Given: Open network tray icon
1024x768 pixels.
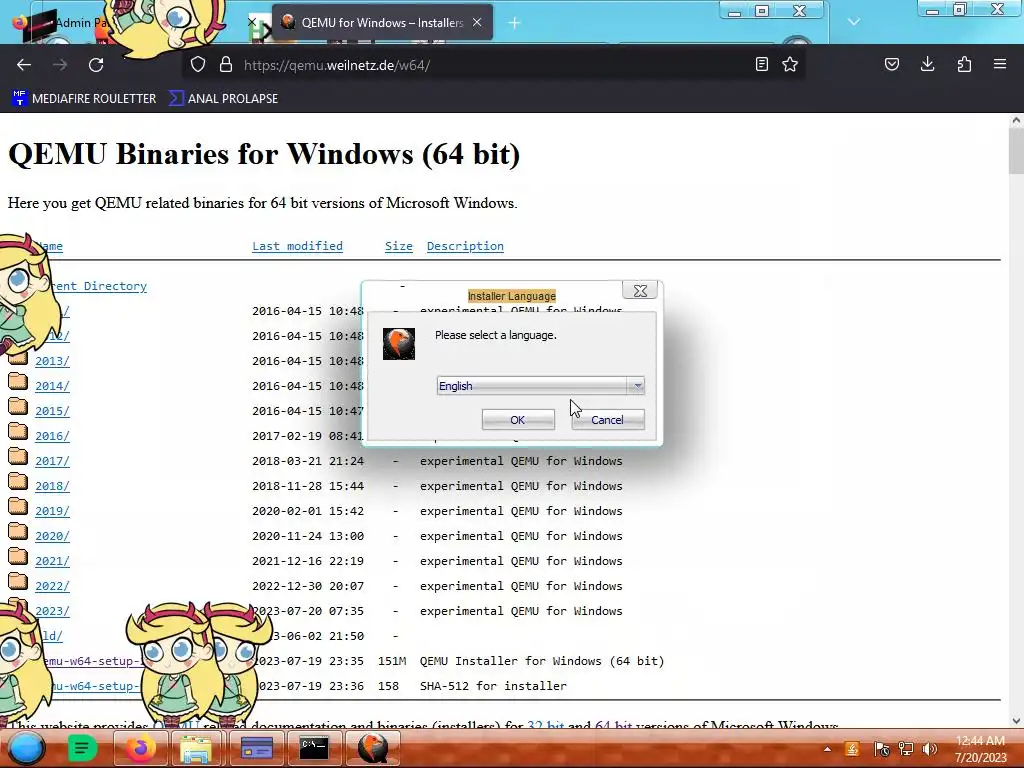Looking at the screenshot, I should [x=906, y=749].
